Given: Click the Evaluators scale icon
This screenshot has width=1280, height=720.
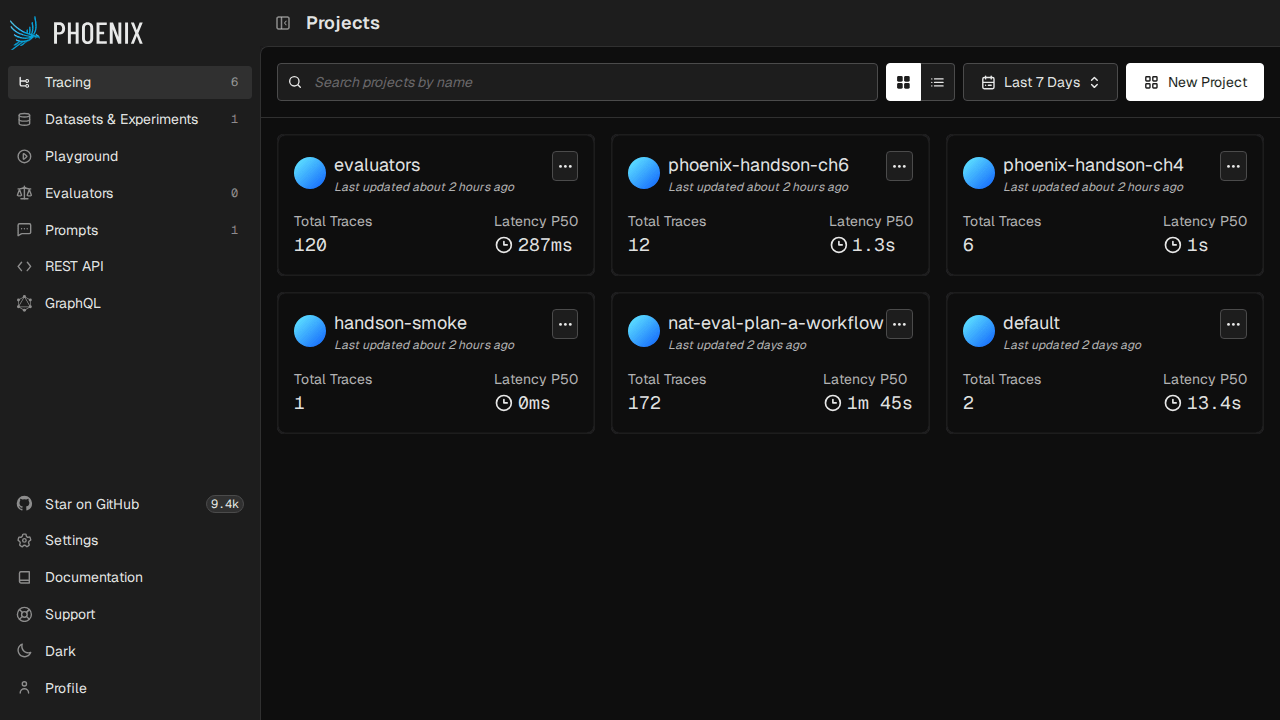Looking at the screenshot, I should (x=25, y=193).
